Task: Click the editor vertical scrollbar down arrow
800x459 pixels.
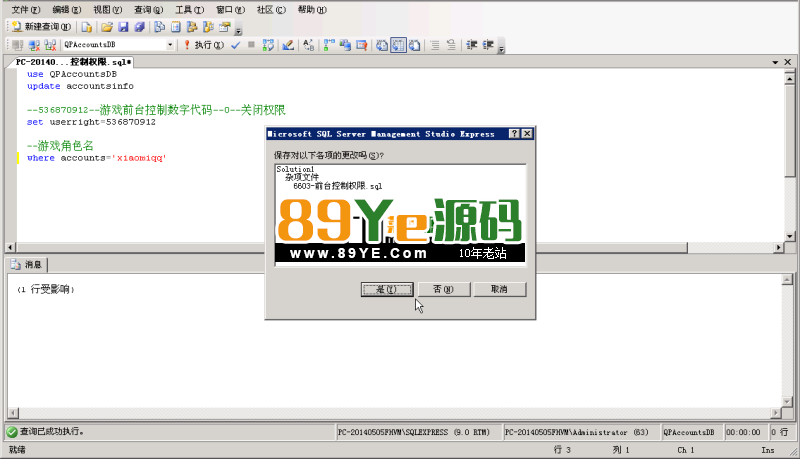Action: (x=789, y=236)
